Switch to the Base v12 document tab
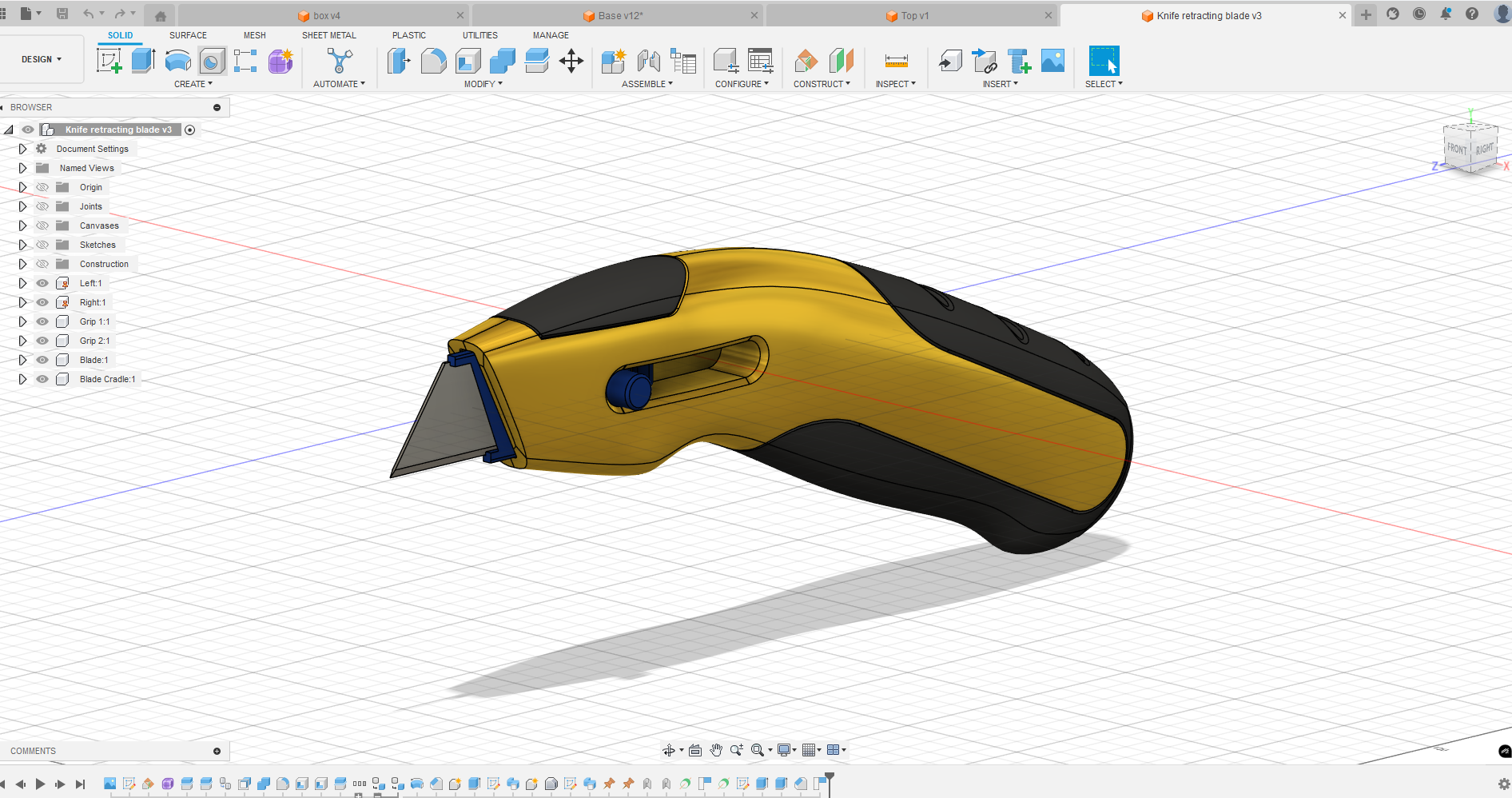The height and width of the screenshot is (798, 1512). 619,16
